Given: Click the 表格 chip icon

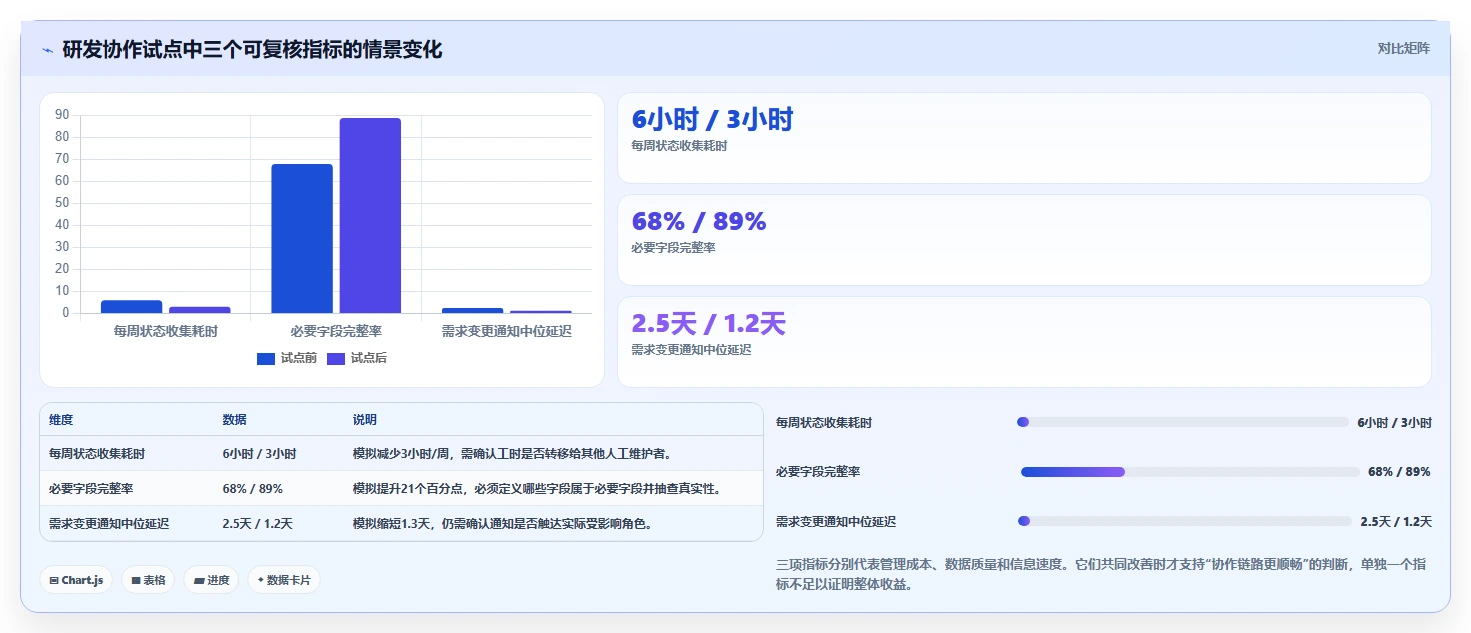Looking at the screenshot, I should tap(136, 580).
